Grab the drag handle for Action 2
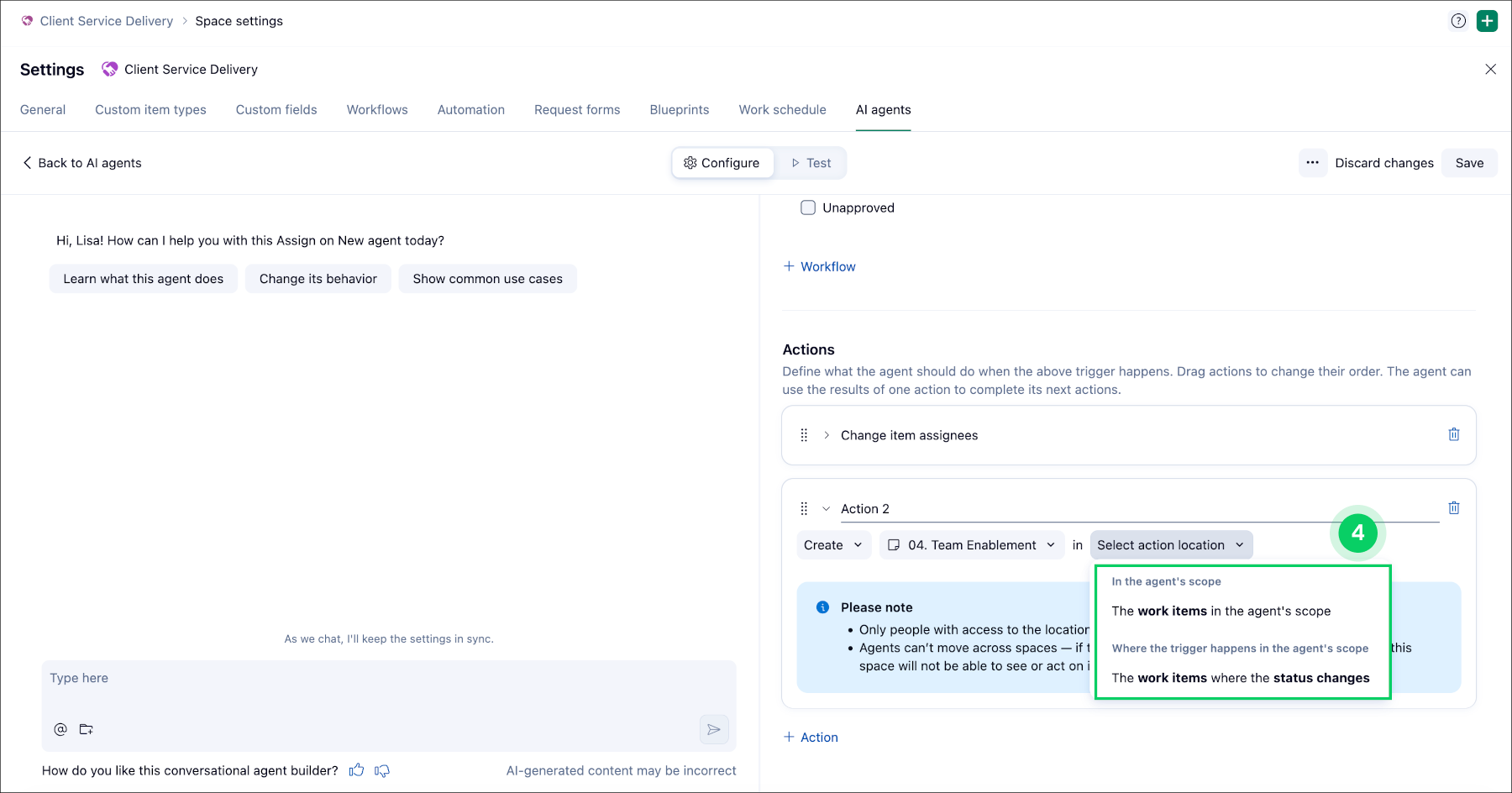The image size is (1512, 793). (804, 509)
